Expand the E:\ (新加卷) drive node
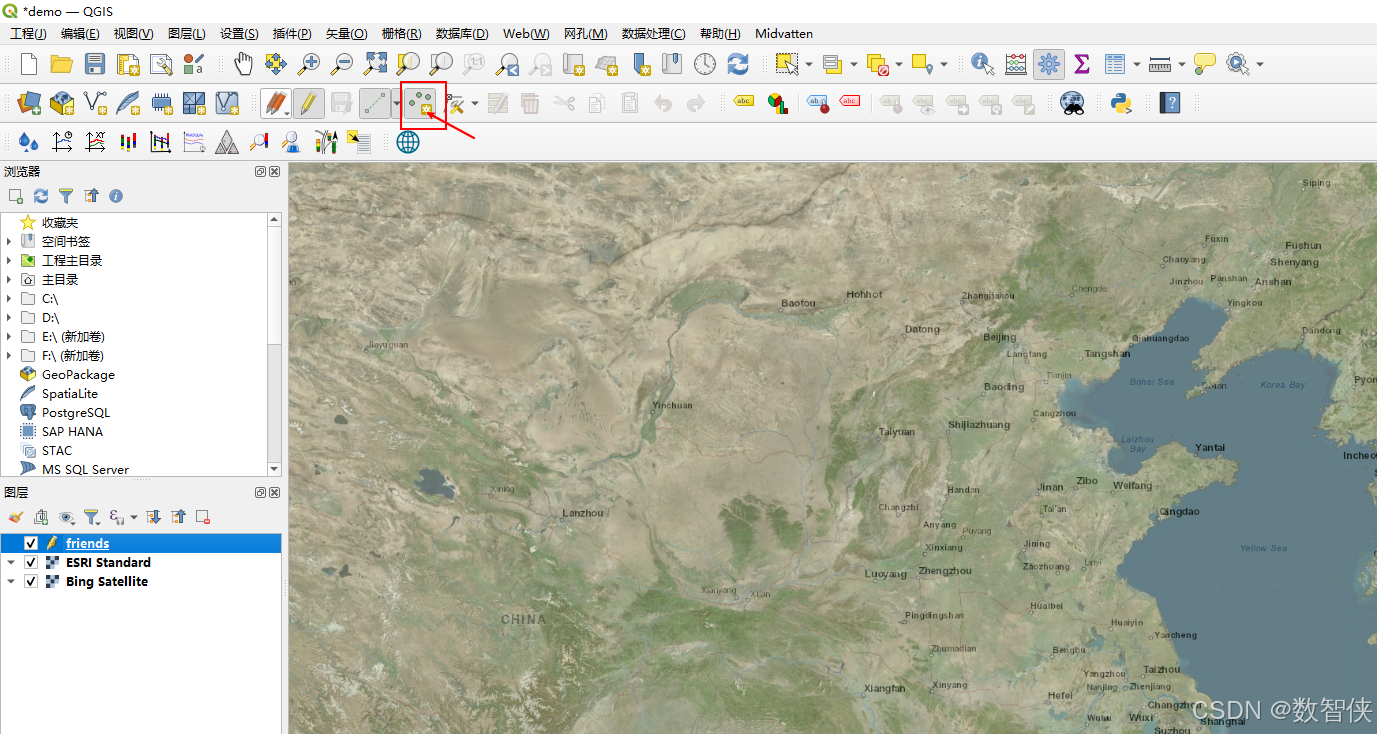This screenshot has width=1377, height=734. [9, 336]
